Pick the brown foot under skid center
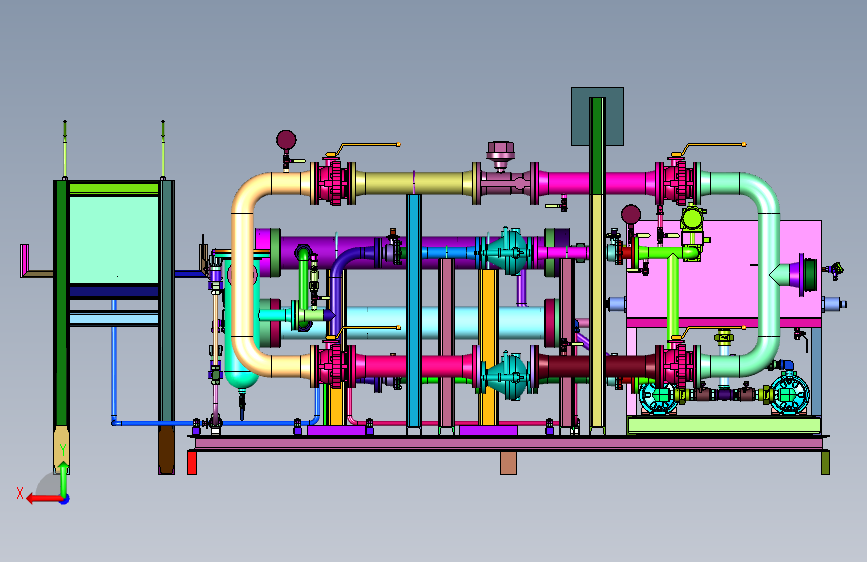This screenshot has width=867, height=562. click(x=508, y=463)
